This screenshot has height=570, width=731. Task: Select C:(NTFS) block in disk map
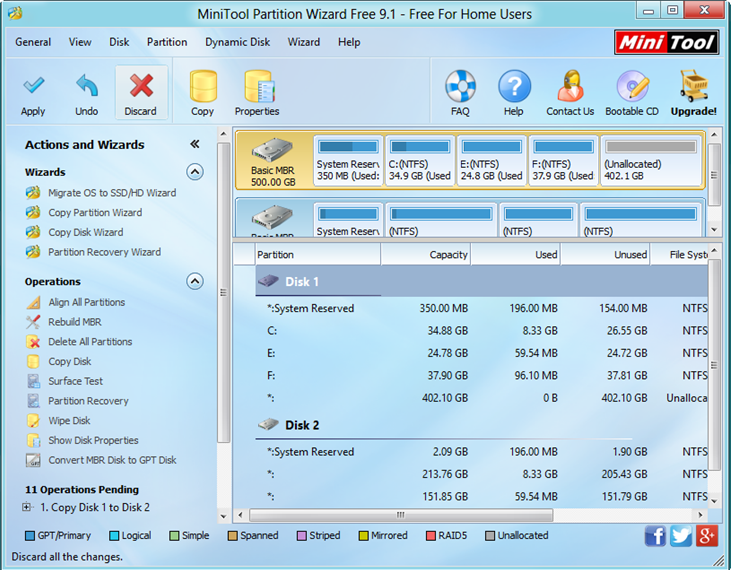(x=420, y=161)
